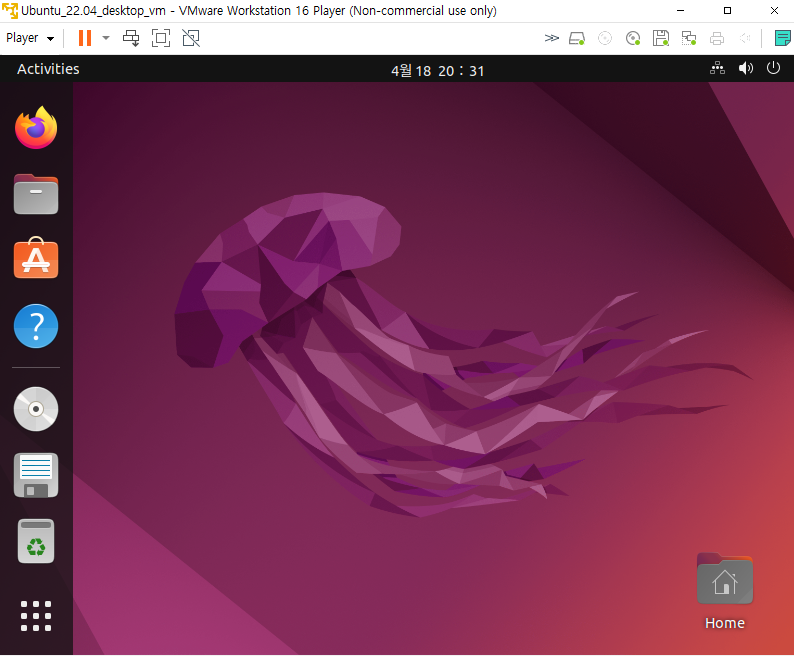Open the VMware message log icon
This screenshot has width=794, height=656.
[x=782, y=38]
